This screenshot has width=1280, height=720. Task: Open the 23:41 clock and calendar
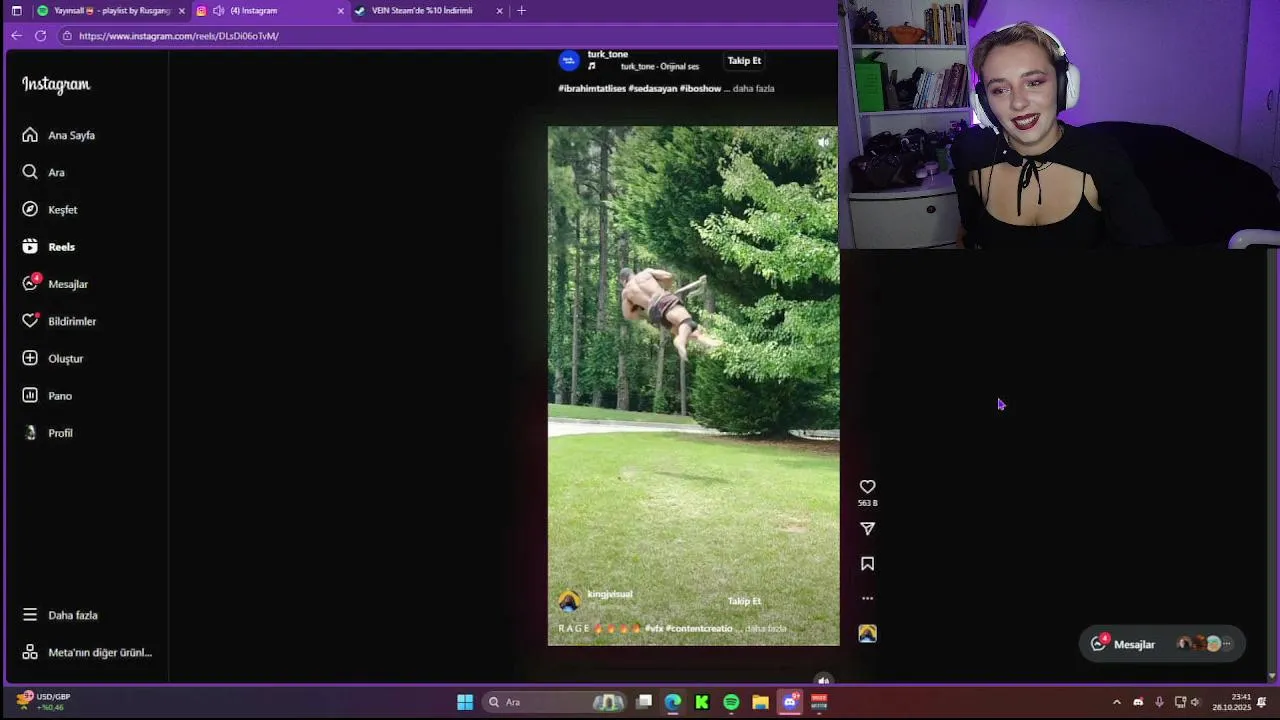pyautogui.click(x=1232, y=702)
